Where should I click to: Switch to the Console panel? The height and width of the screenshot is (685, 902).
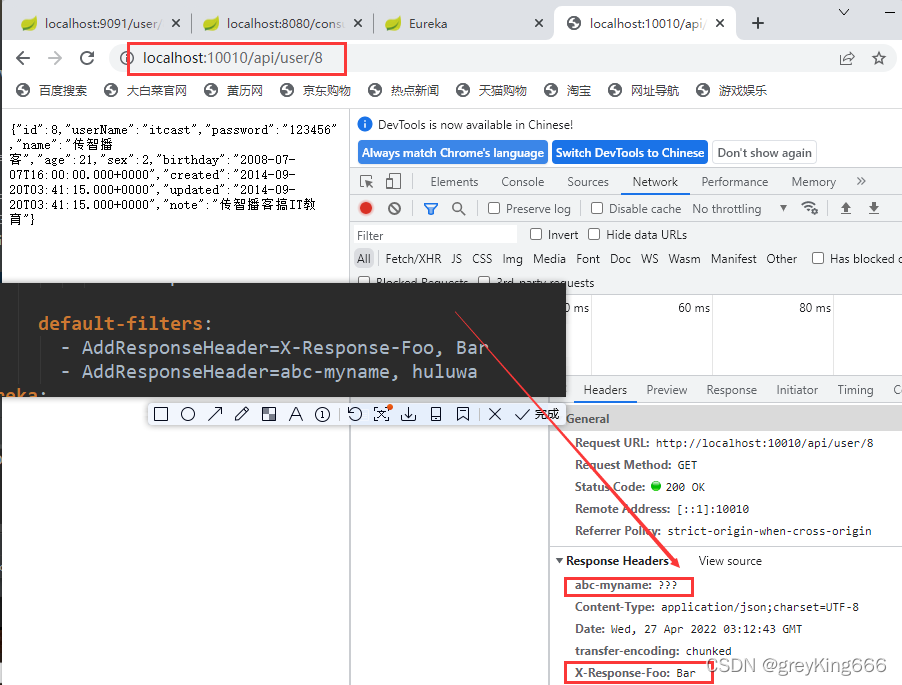522,182
